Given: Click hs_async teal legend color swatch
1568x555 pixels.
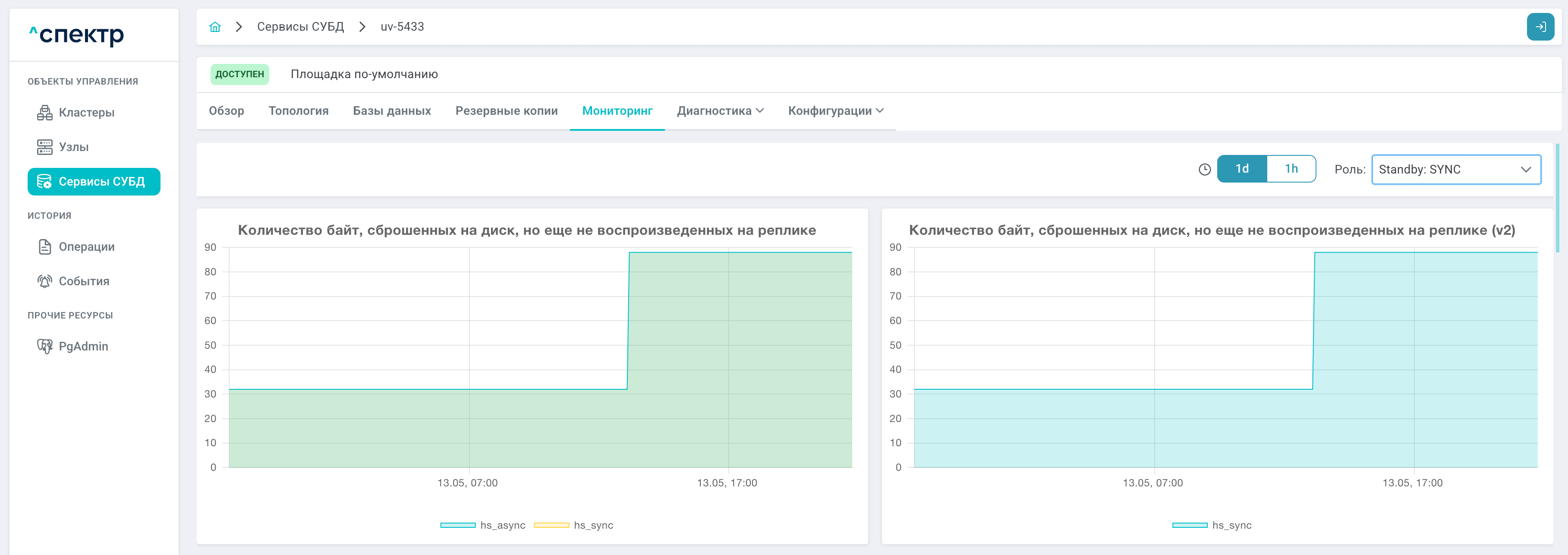Looking at the screenshot, I should (458, 525).
